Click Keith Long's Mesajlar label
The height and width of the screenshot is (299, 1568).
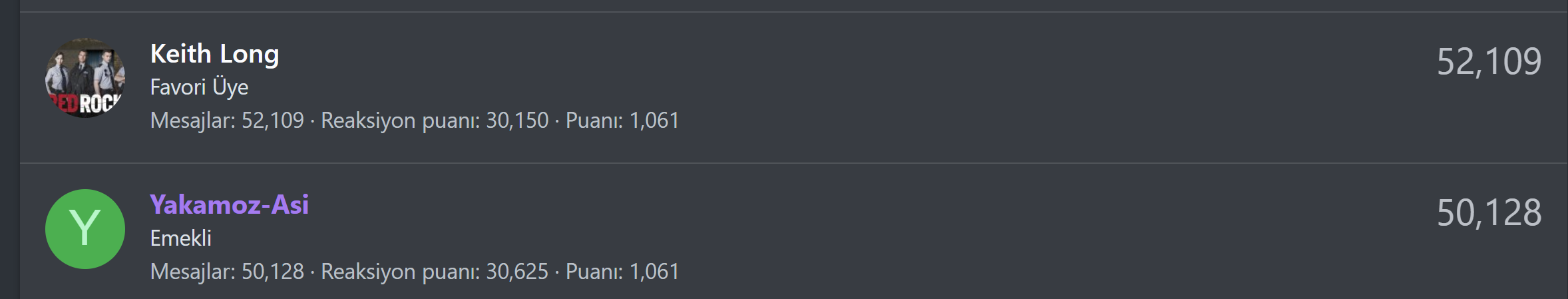[192, 121]
